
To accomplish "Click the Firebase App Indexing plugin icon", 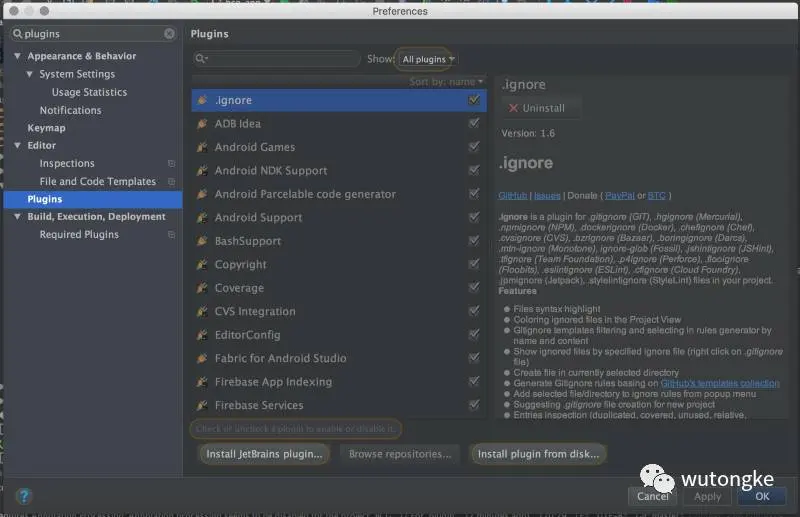I will tap(203, 382).
